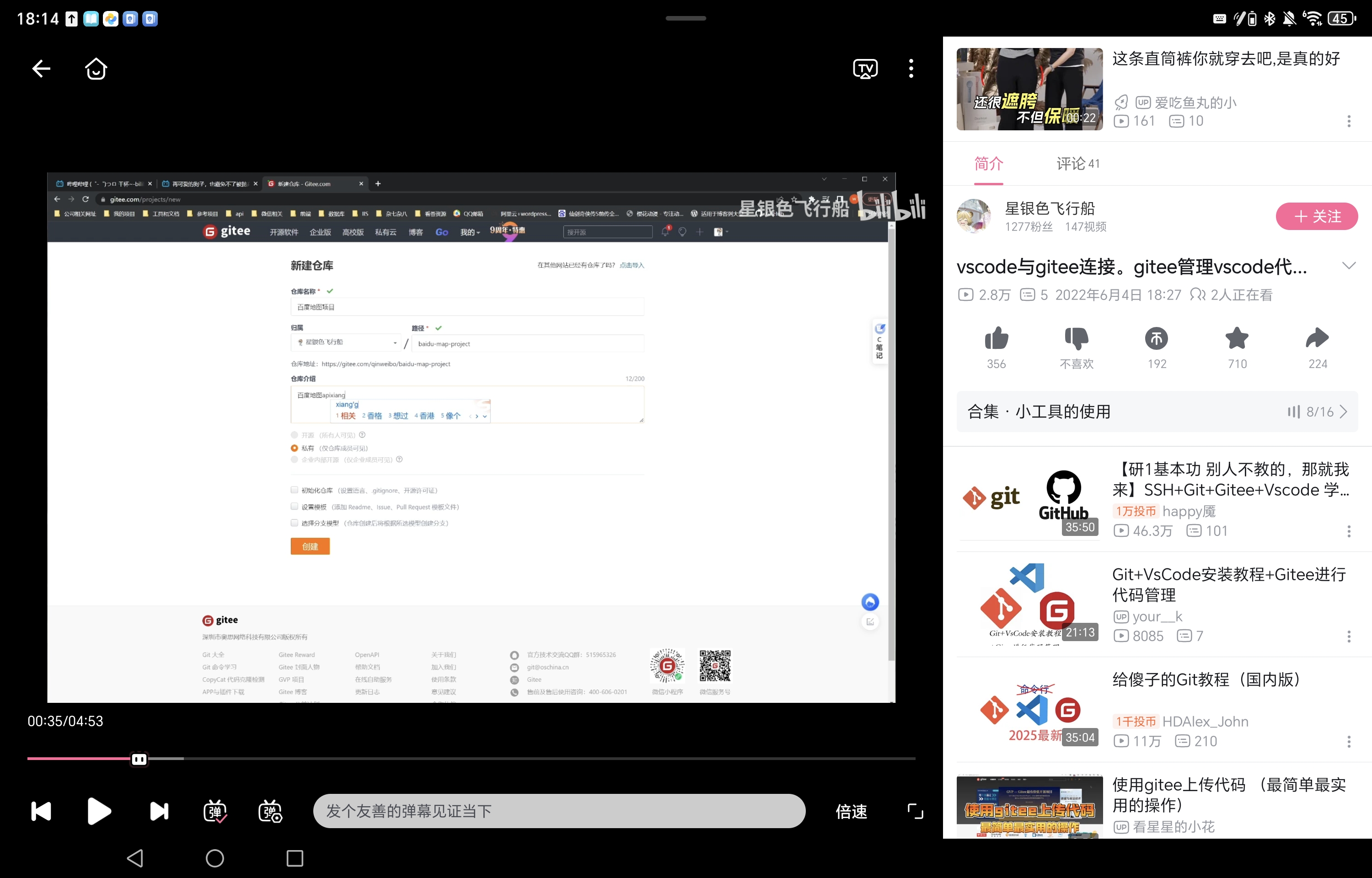The width and height of the screenshot is (1372, 878).
Task: Open the home icon button
Action: click(x=96, y=69)
